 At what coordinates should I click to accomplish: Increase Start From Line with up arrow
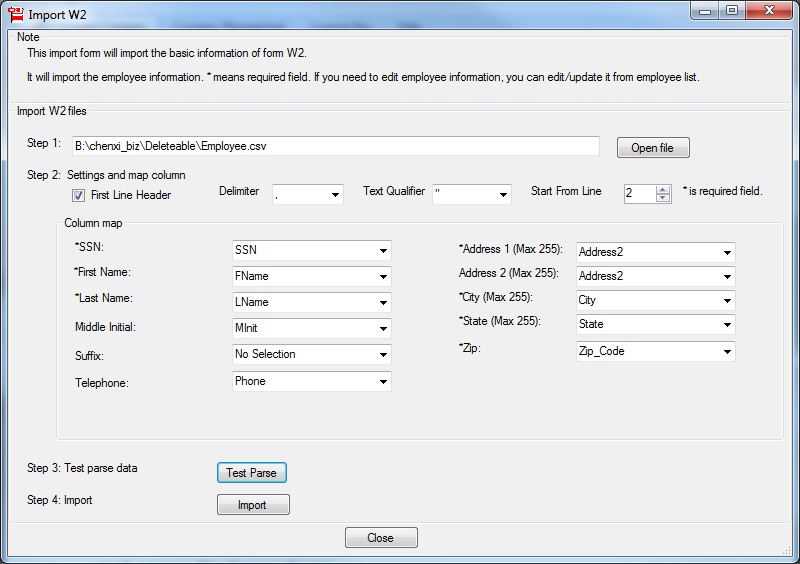pos(663,189)
